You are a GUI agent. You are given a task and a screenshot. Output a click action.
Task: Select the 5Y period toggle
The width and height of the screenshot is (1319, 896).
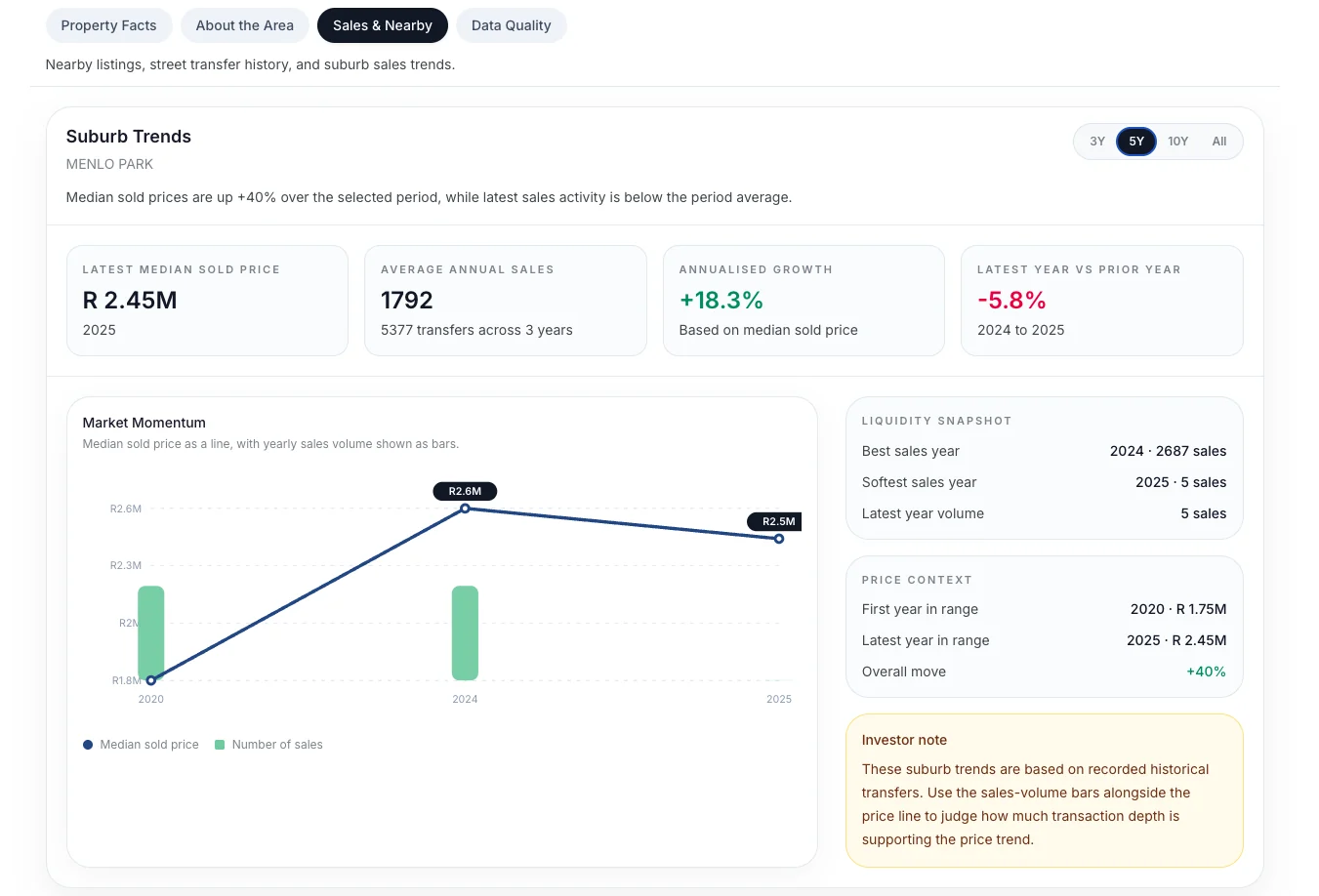point(1136,142)
